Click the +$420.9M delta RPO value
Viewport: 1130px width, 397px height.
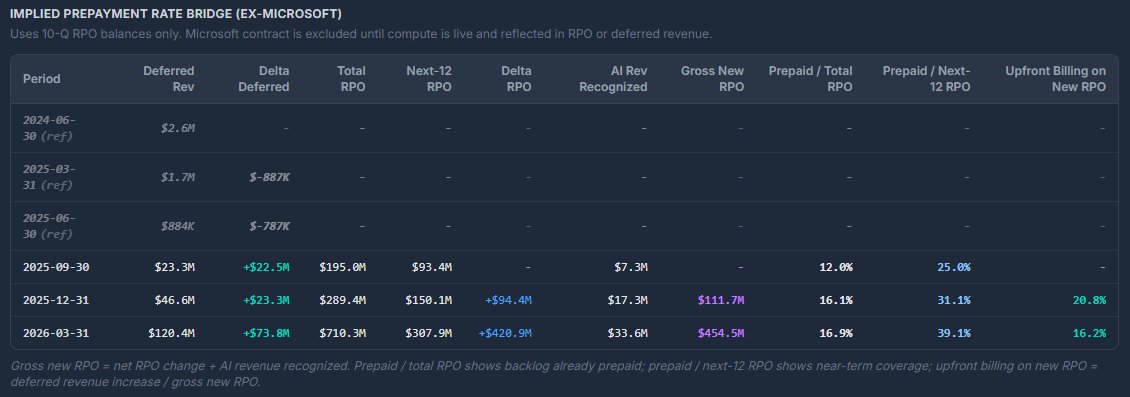(505, 333)
